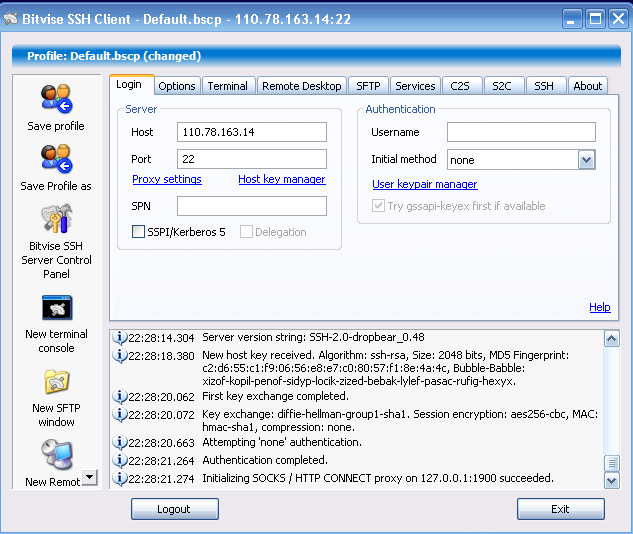Image resolution: width=633 pixels, height=534 pixels.
Task: Switch to the S2C tab
Action: tap(503, 86)
